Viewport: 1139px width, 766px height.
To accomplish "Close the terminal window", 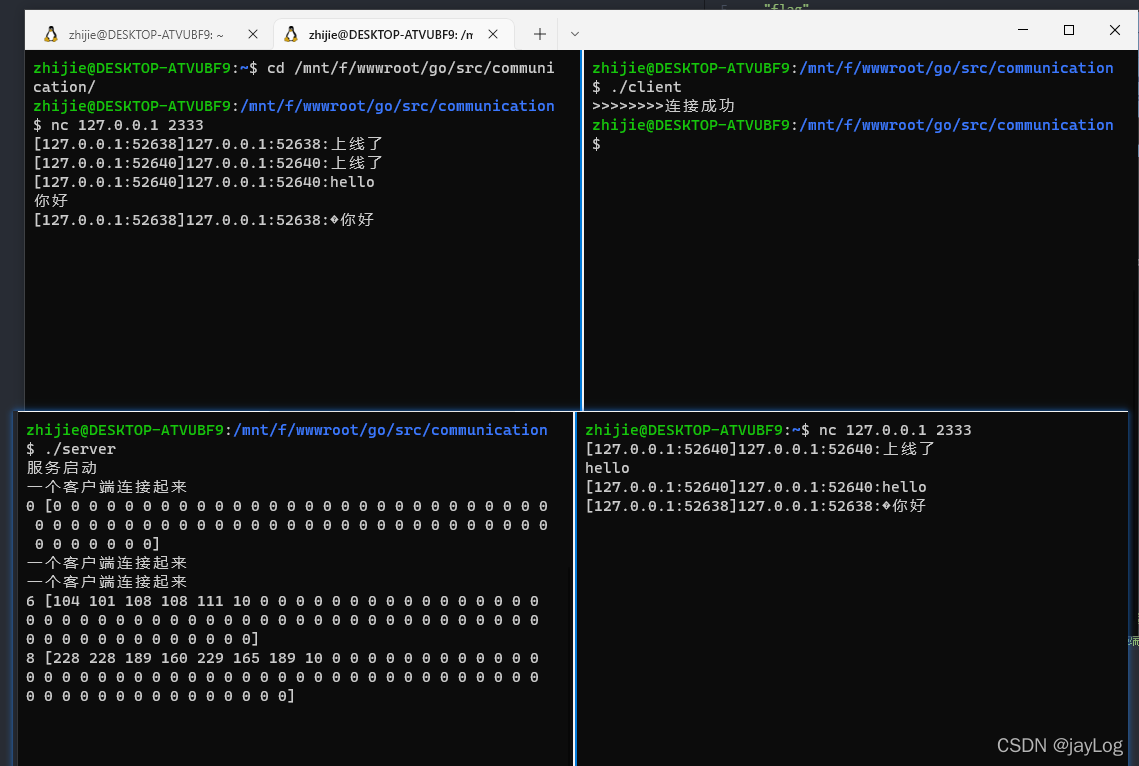I will click(1115, 30).
